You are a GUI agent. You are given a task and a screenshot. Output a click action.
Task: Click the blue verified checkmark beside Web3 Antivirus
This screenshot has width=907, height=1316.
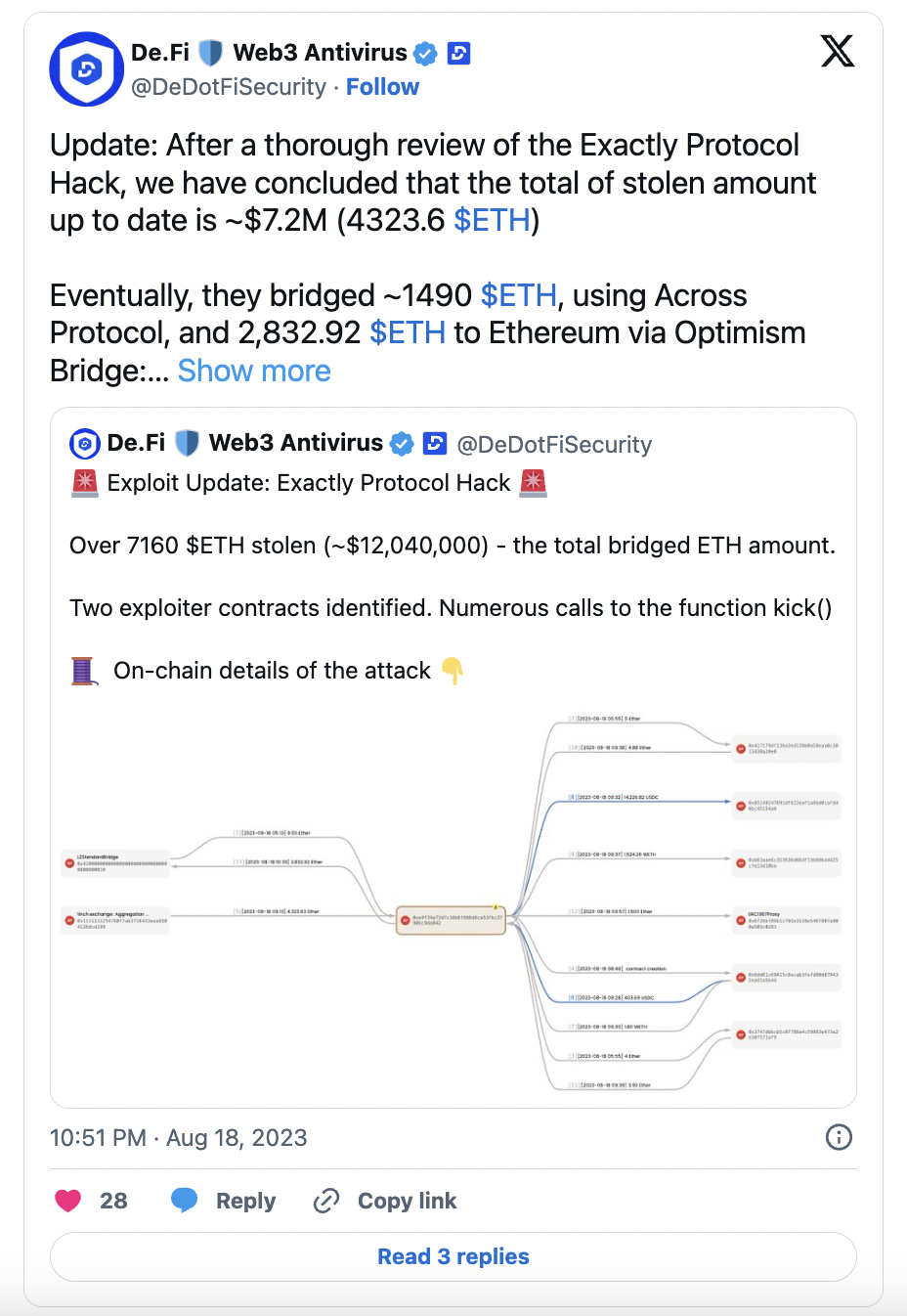point(425,53)
